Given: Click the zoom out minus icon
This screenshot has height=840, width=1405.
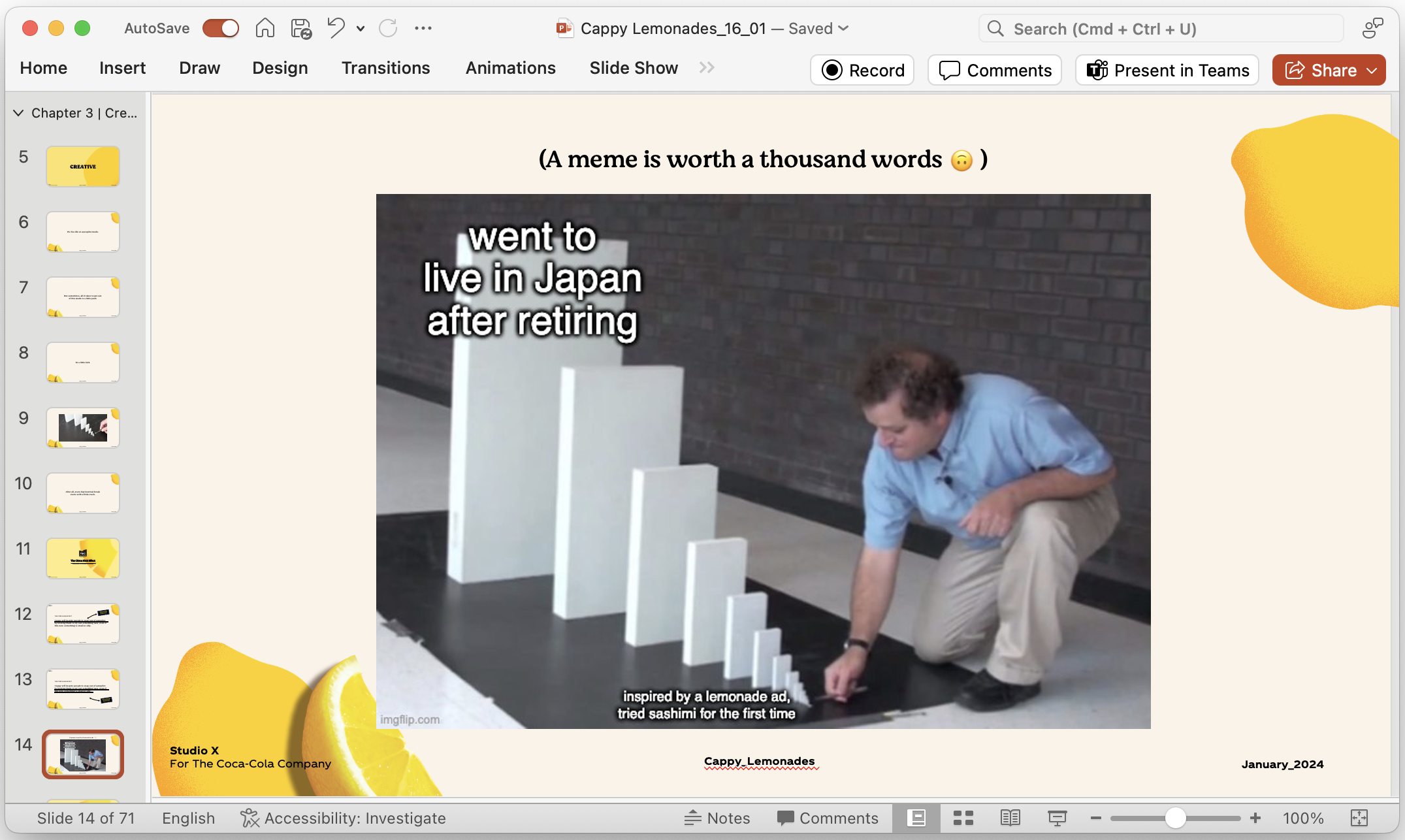Looking at the screenshot, I should tap(1096, 818).
